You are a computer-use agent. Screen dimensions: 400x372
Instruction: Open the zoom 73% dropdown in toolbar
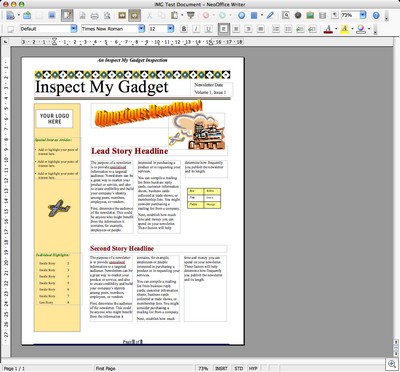tap(363, 15)
